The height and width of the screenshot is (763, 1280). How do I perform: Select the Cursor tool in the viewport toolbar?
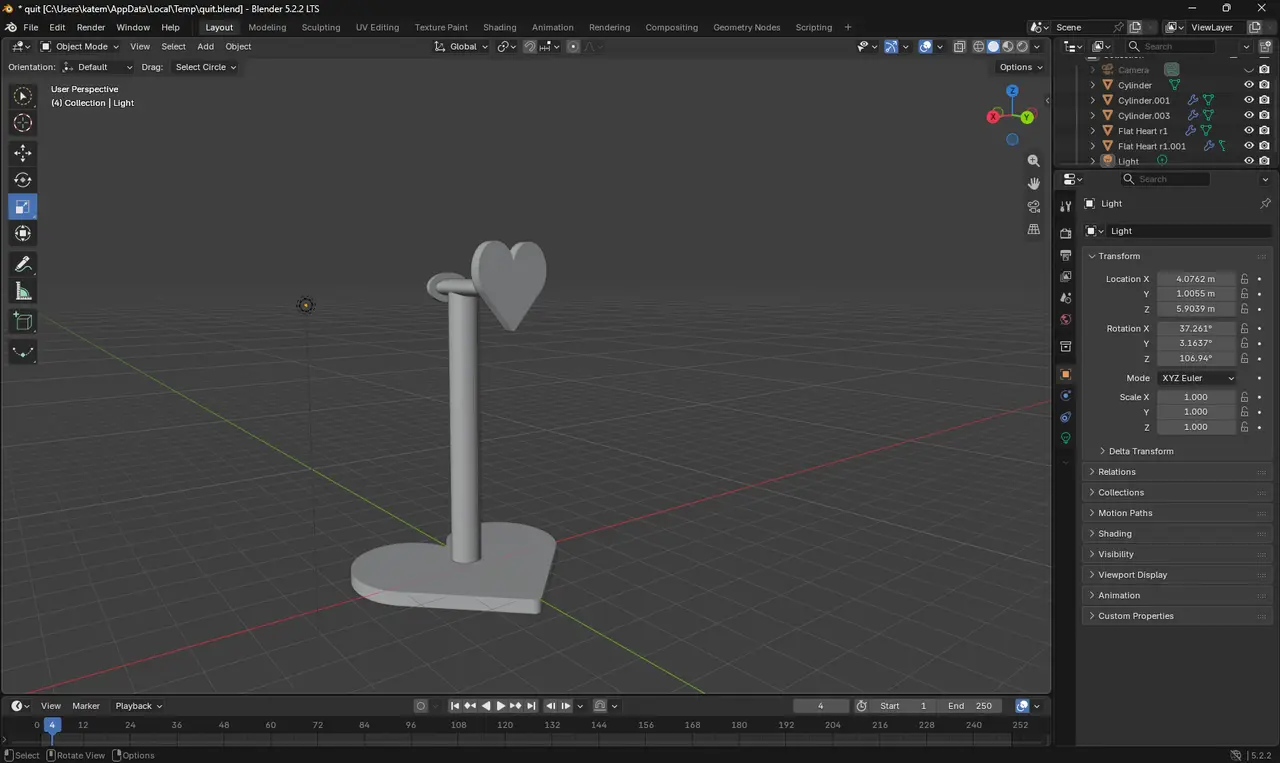[x=23, y=123]
